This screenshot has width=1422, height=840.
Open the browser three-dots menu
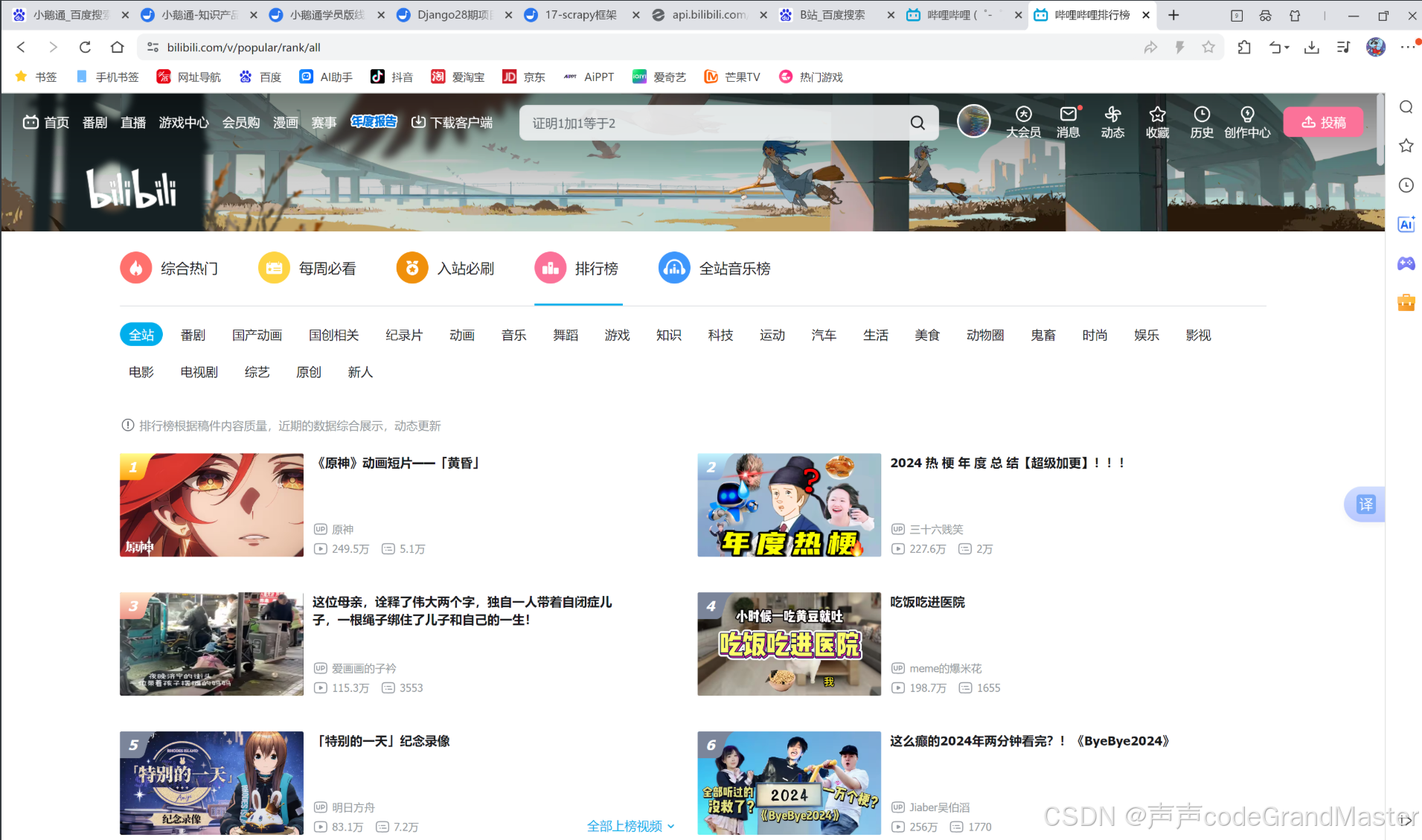(1407, 47)
